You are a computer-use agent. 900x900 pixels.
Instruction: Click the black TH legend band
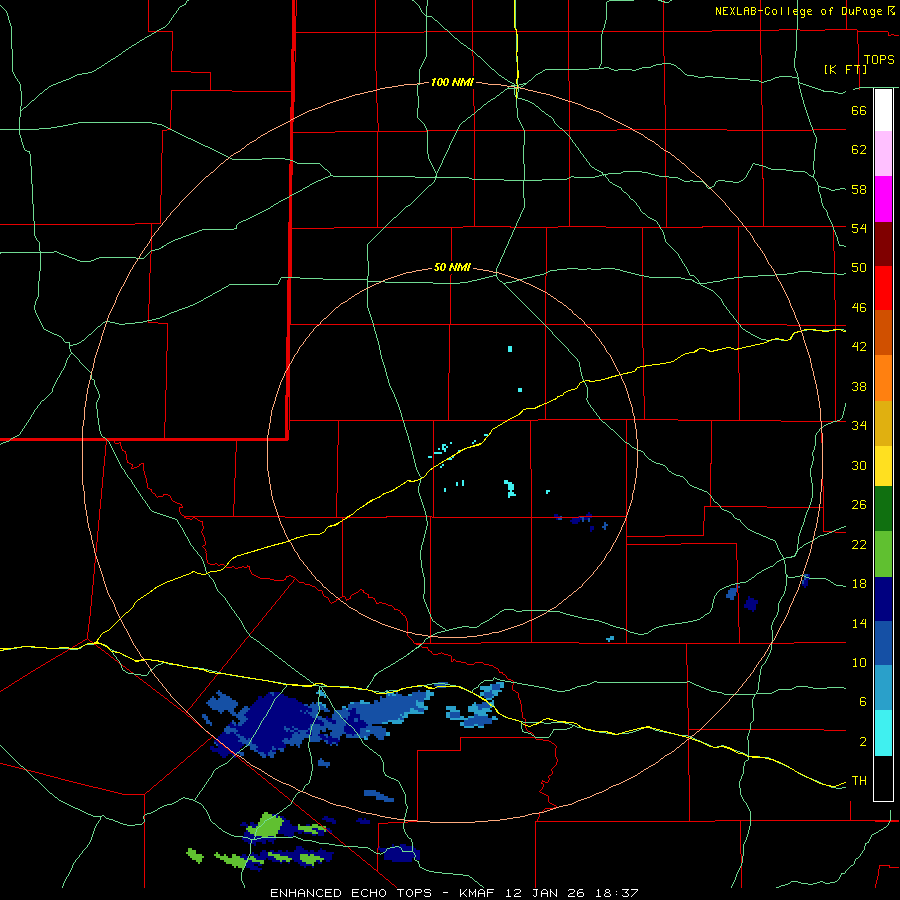click(x=883, y=778)
